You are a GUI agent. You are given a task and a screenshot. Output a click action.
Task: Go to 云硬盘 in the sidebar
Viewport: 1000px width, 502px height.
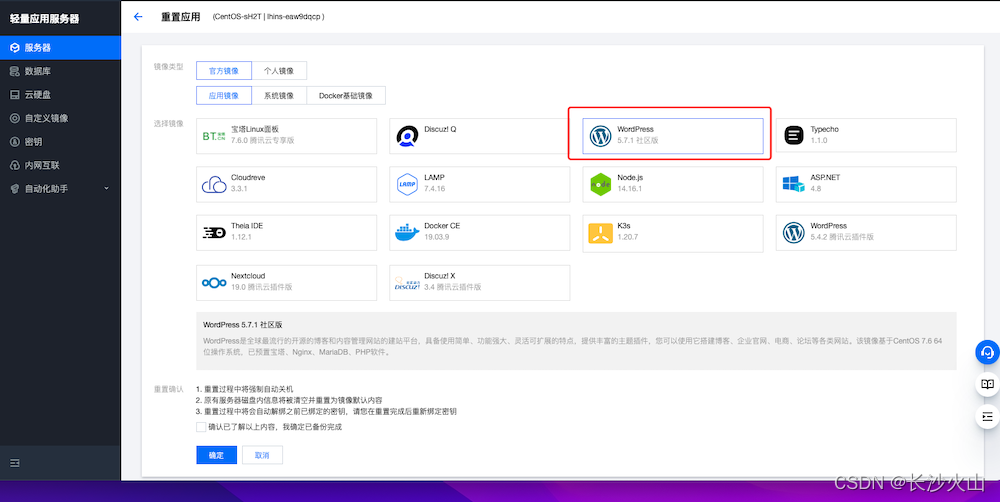pyautogui.click(x=60, y=94)
